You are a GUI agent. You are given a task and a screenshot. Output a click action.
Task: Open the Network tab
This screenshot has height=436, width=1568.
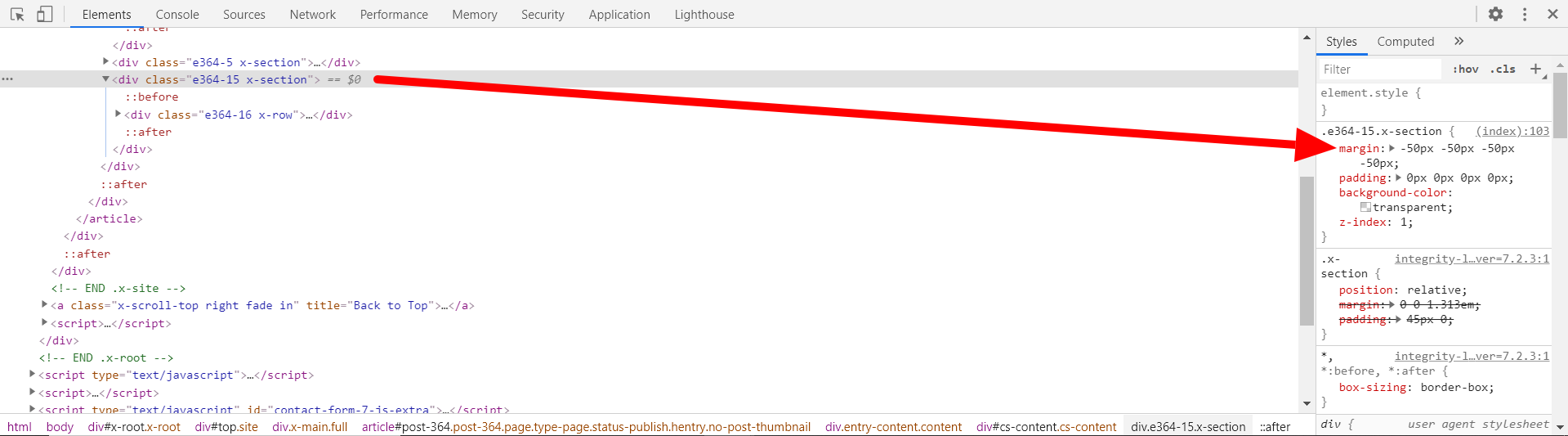coord(313,15)
